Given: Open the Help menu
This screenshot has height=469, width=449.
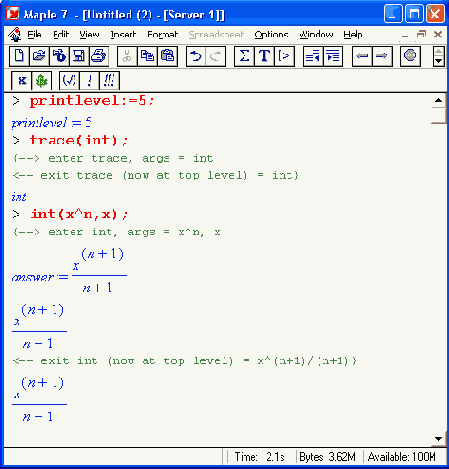Looking at the screenshot, I should 353,35.
